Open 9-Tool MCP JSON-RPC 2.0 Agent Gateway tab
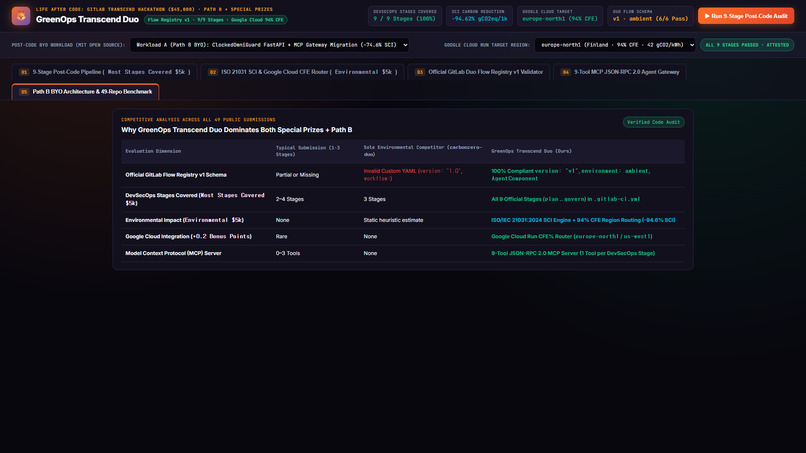Viewport: 806px width, 453px height. coord(620,72)
